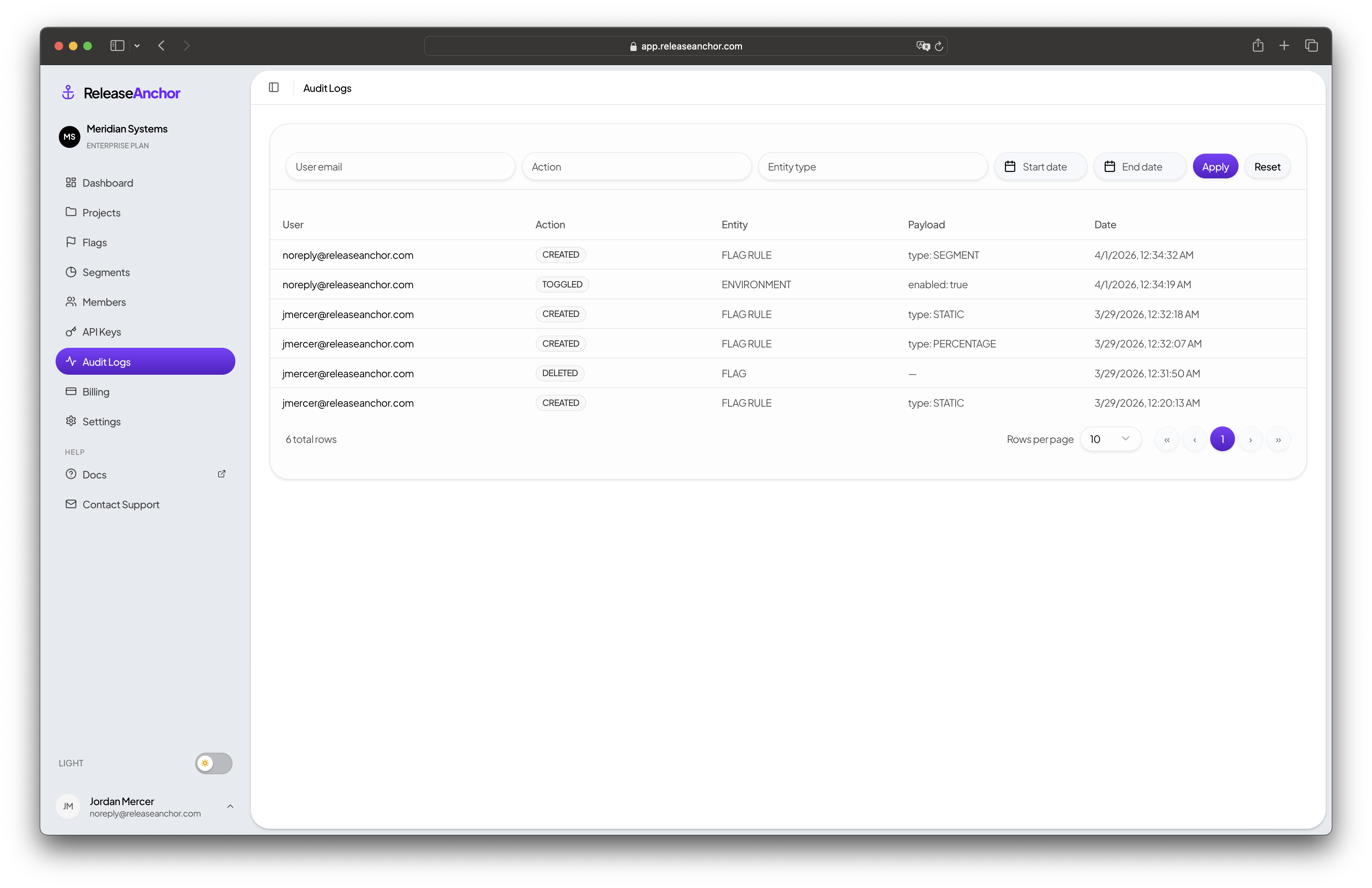Click the 'type: PERCENTAGE' payload cell
The width and height of the screenshot is (1372, 888).
pos(952,343)
